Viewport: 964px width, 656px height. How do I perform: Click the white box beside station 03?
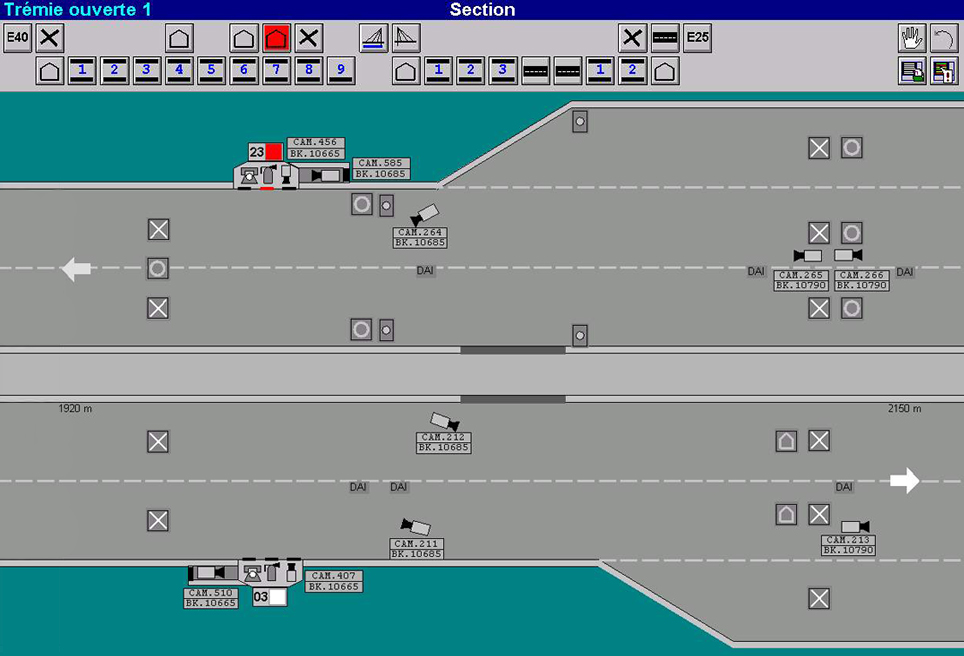(x=277, y=597)
